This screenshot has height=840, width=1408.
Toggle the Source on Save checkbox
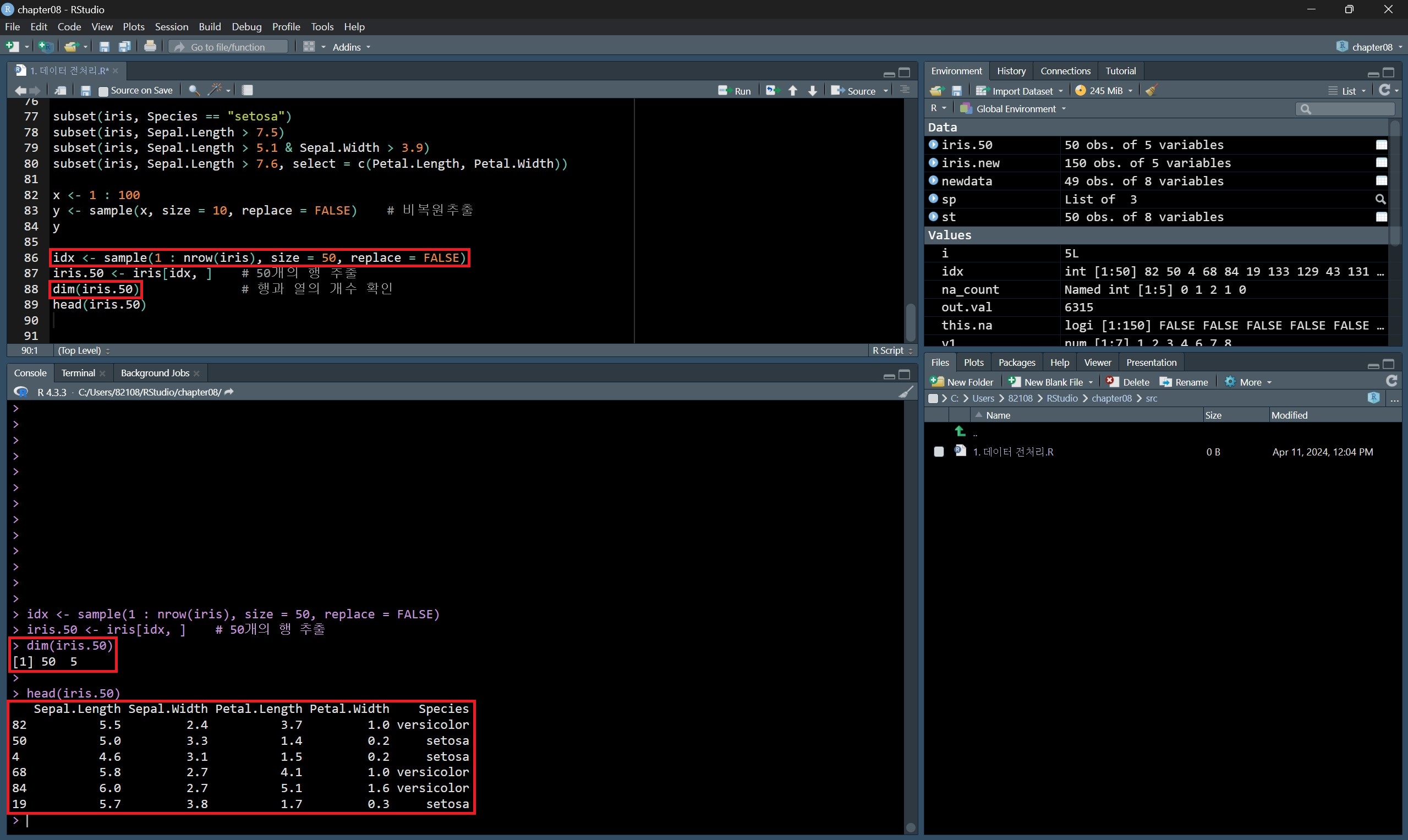coord(103,91)
